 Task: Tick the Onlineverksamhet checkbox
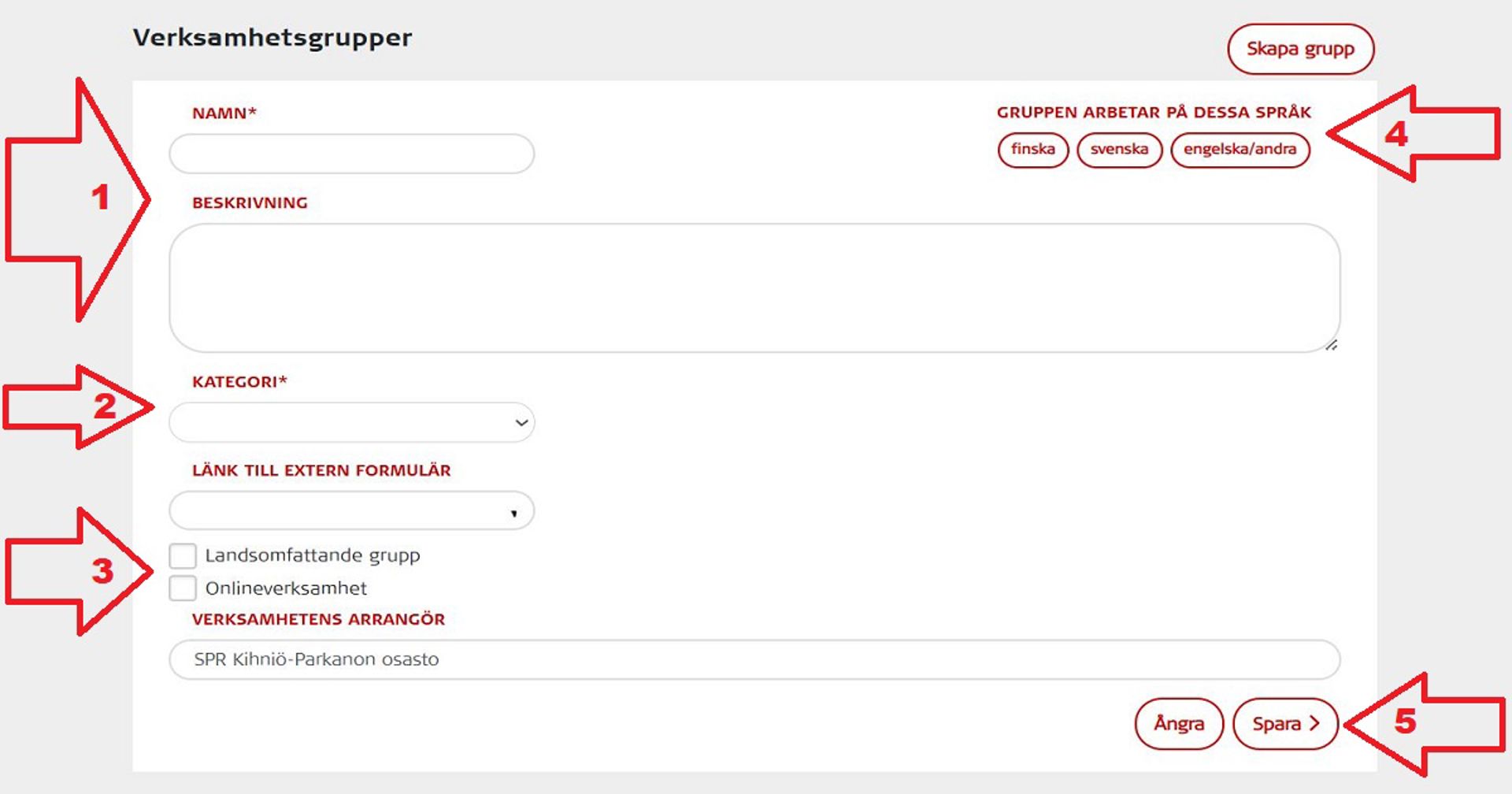183,588
